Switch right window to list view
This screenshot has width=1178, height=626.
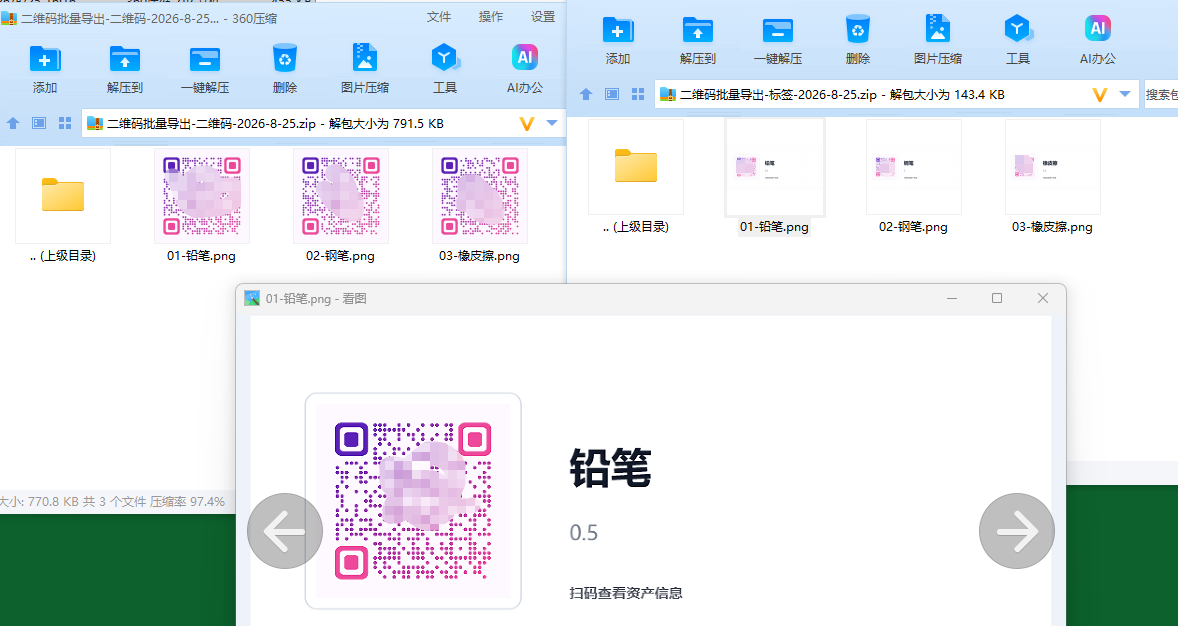[612, 94]
